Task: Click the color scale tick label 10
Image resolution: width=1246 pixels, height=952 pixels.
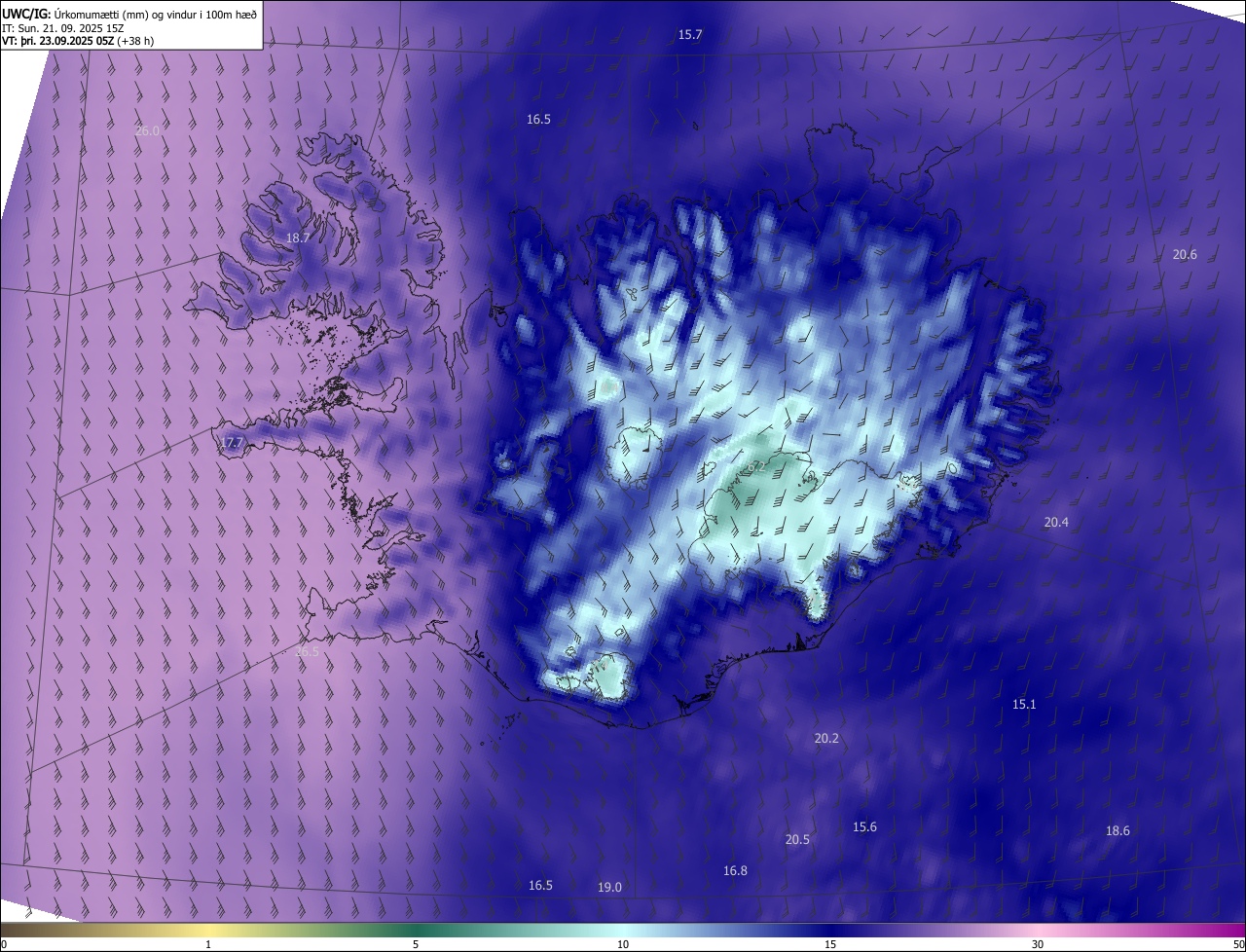Action: [623, 944]
